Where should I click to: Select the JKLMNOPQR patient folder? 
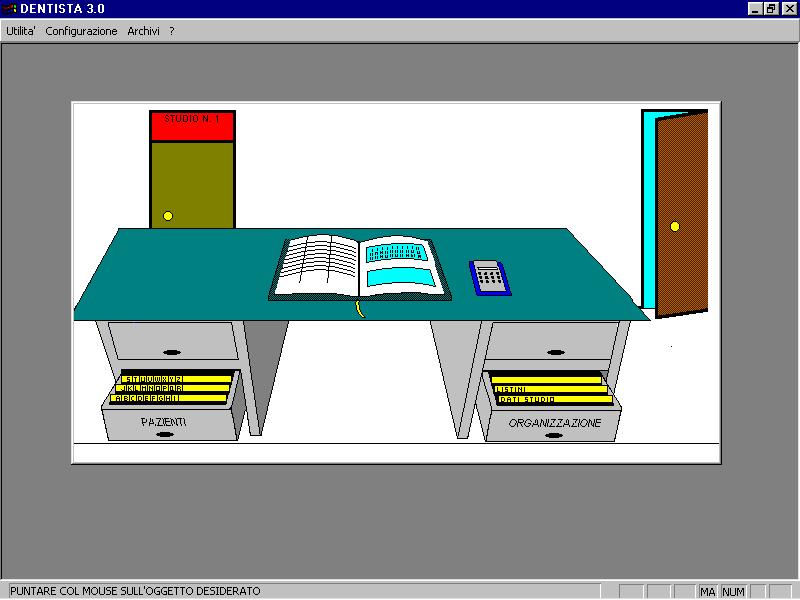pyautogui.click(x=172, y=388)
